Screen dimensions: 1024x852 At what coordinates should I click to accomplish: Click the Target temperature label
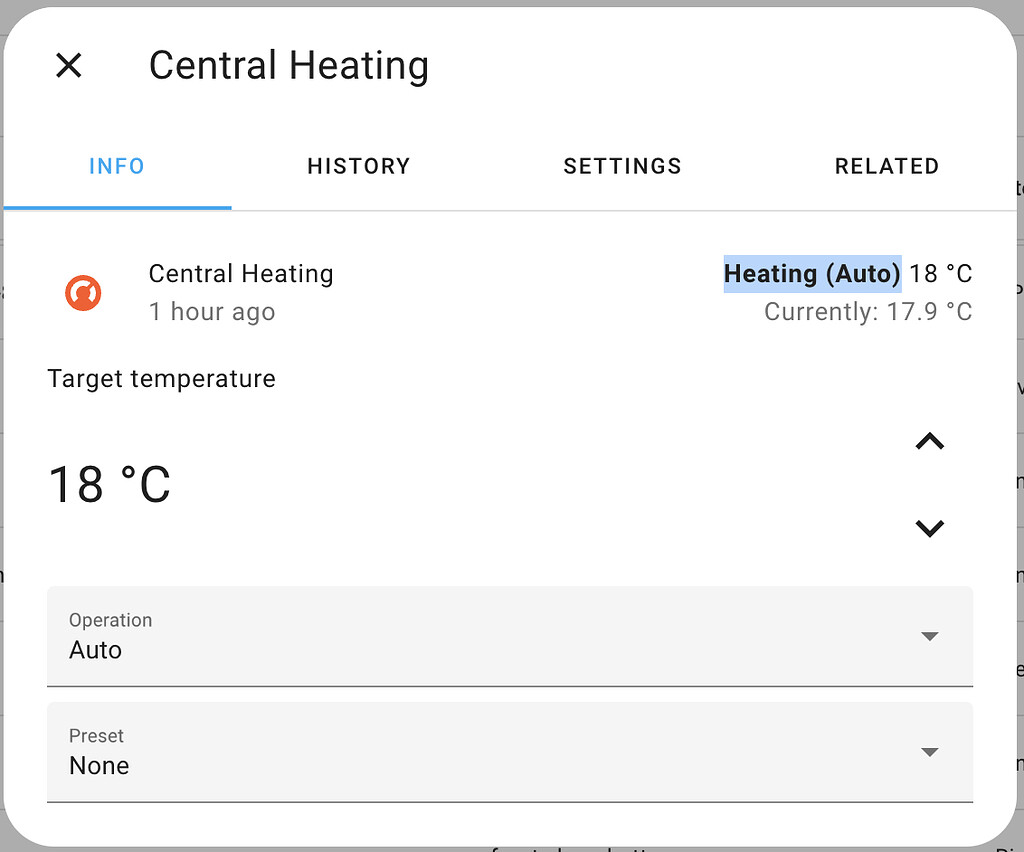pos(161,379)
